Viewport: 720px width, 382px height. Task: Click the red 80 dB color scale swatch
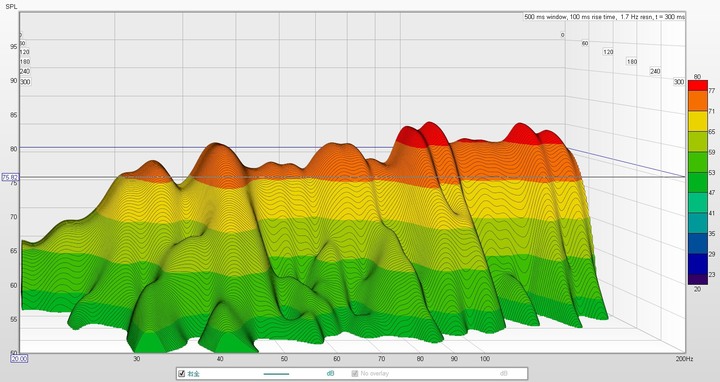pyautogui.click(x=698, y=85)
